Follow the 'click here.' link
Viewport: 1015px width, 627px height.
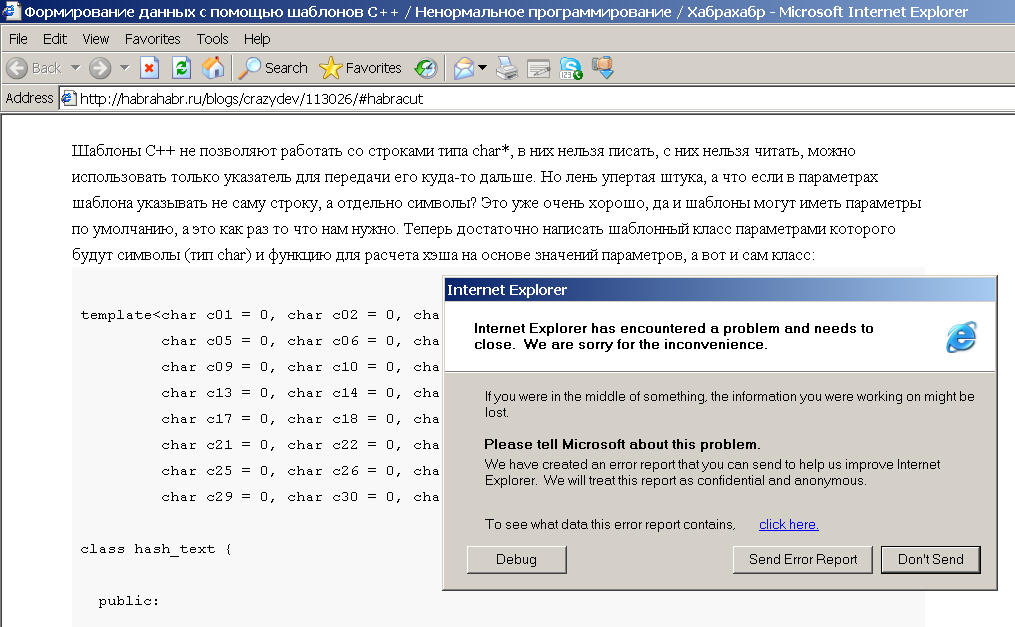point(788,525)
